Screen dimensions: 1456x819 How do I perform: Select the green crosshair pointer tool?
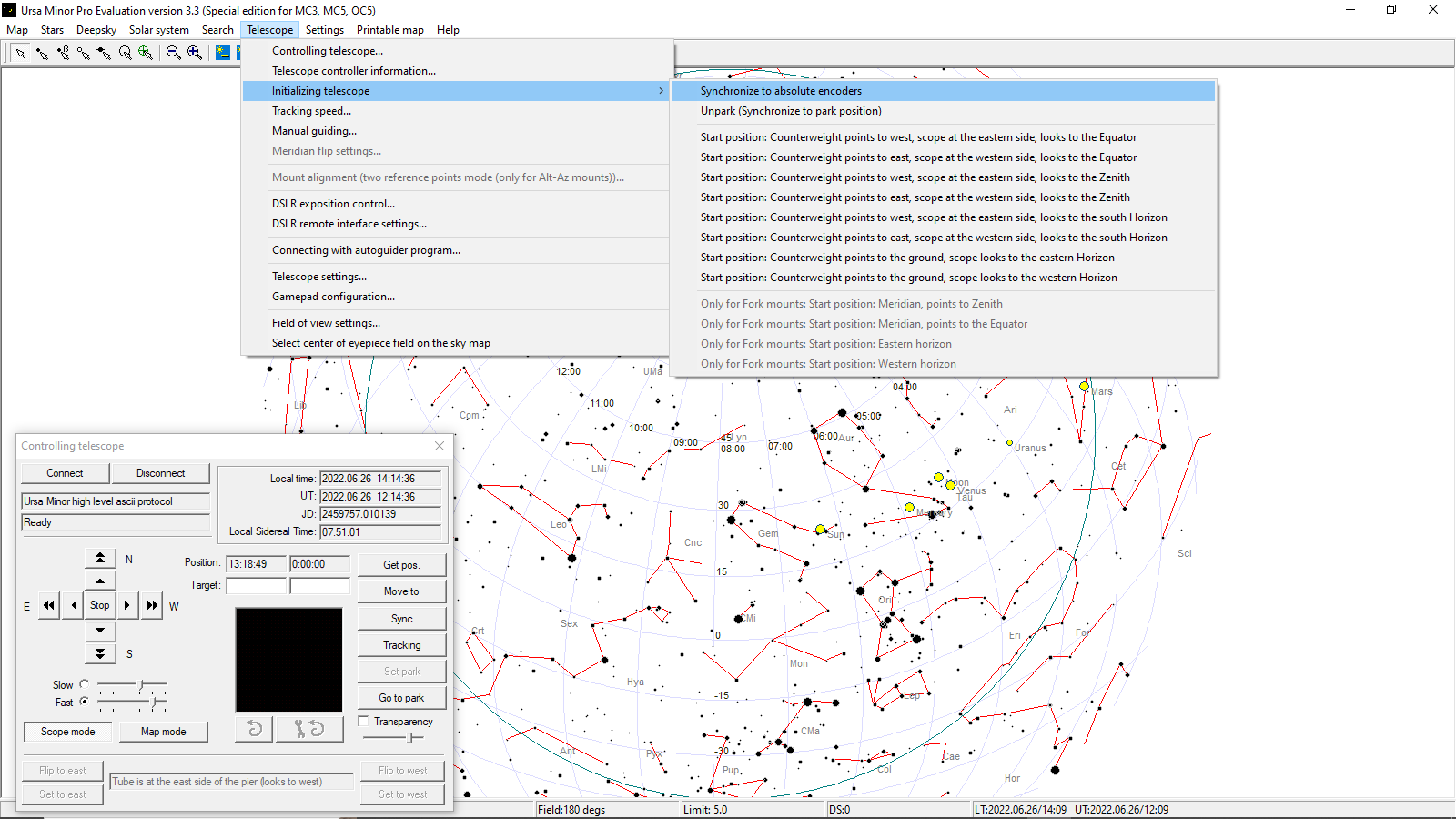tap(146, 53)
